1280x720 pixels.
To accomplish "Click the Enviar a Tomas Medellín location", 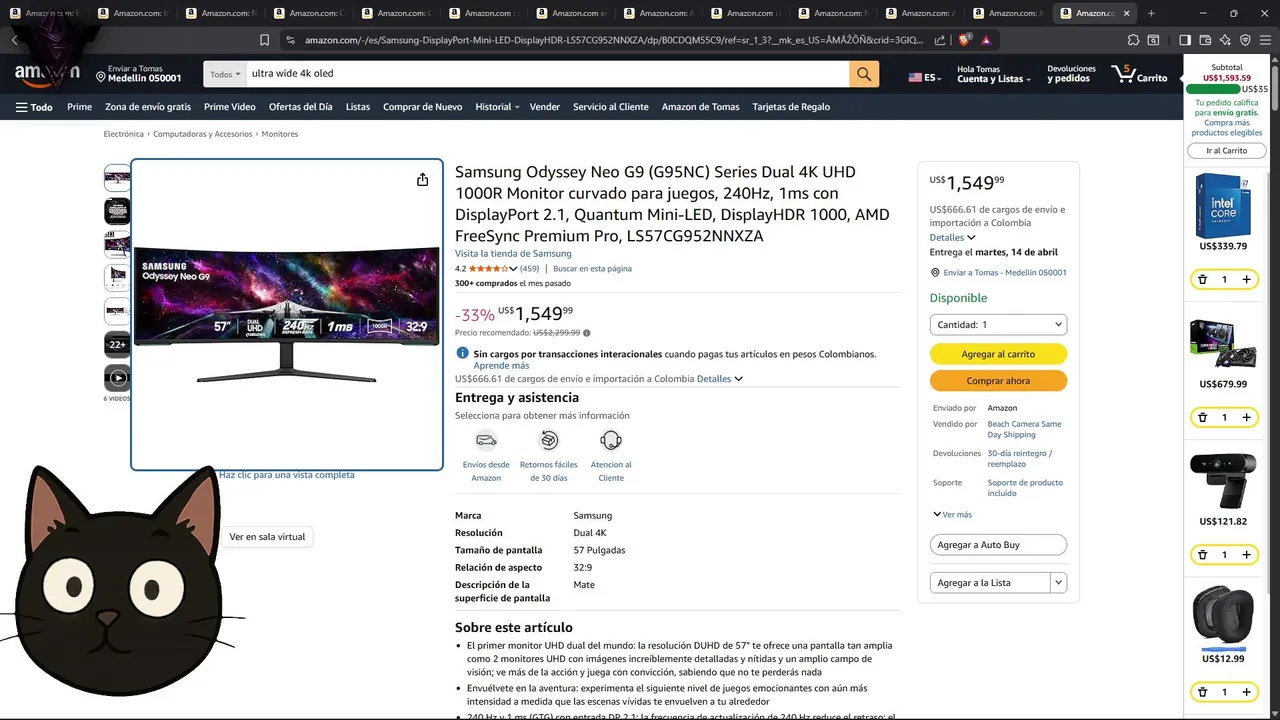I will pyautogui.click(x=139, y=74).
